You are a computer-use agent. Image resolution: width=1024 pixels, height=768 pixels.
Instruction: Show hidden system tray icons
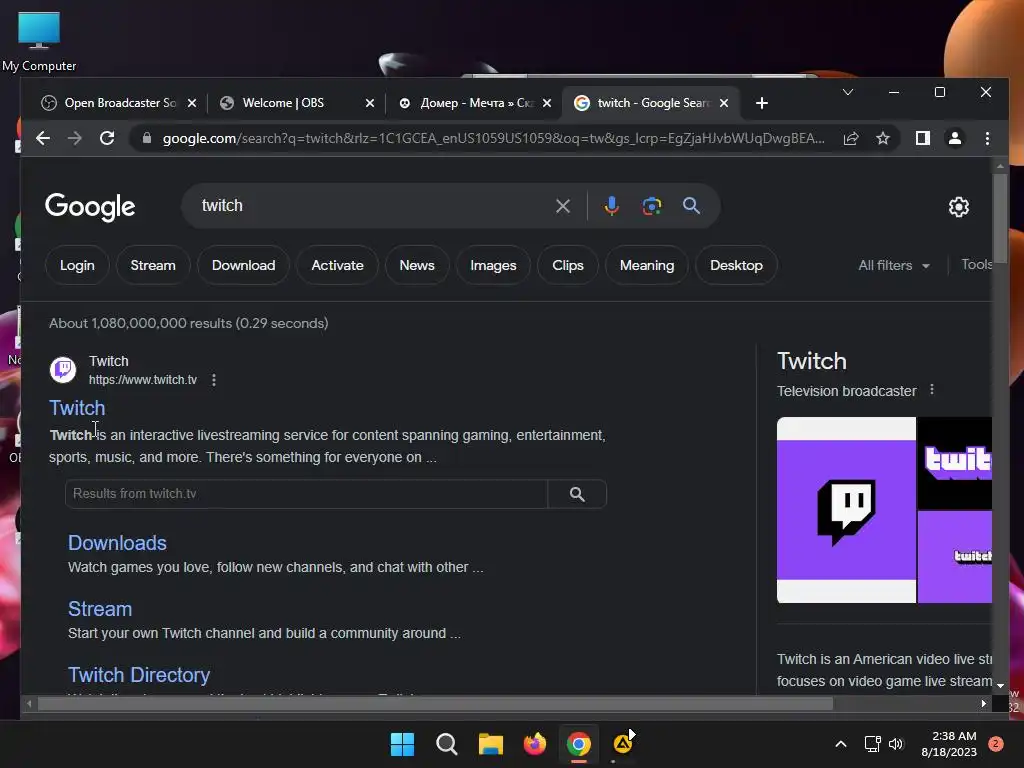(x=841, y=744)
